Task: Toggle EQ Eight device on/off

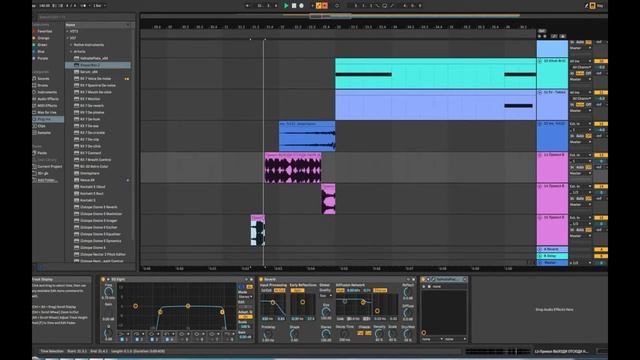Action: (103, 280)
